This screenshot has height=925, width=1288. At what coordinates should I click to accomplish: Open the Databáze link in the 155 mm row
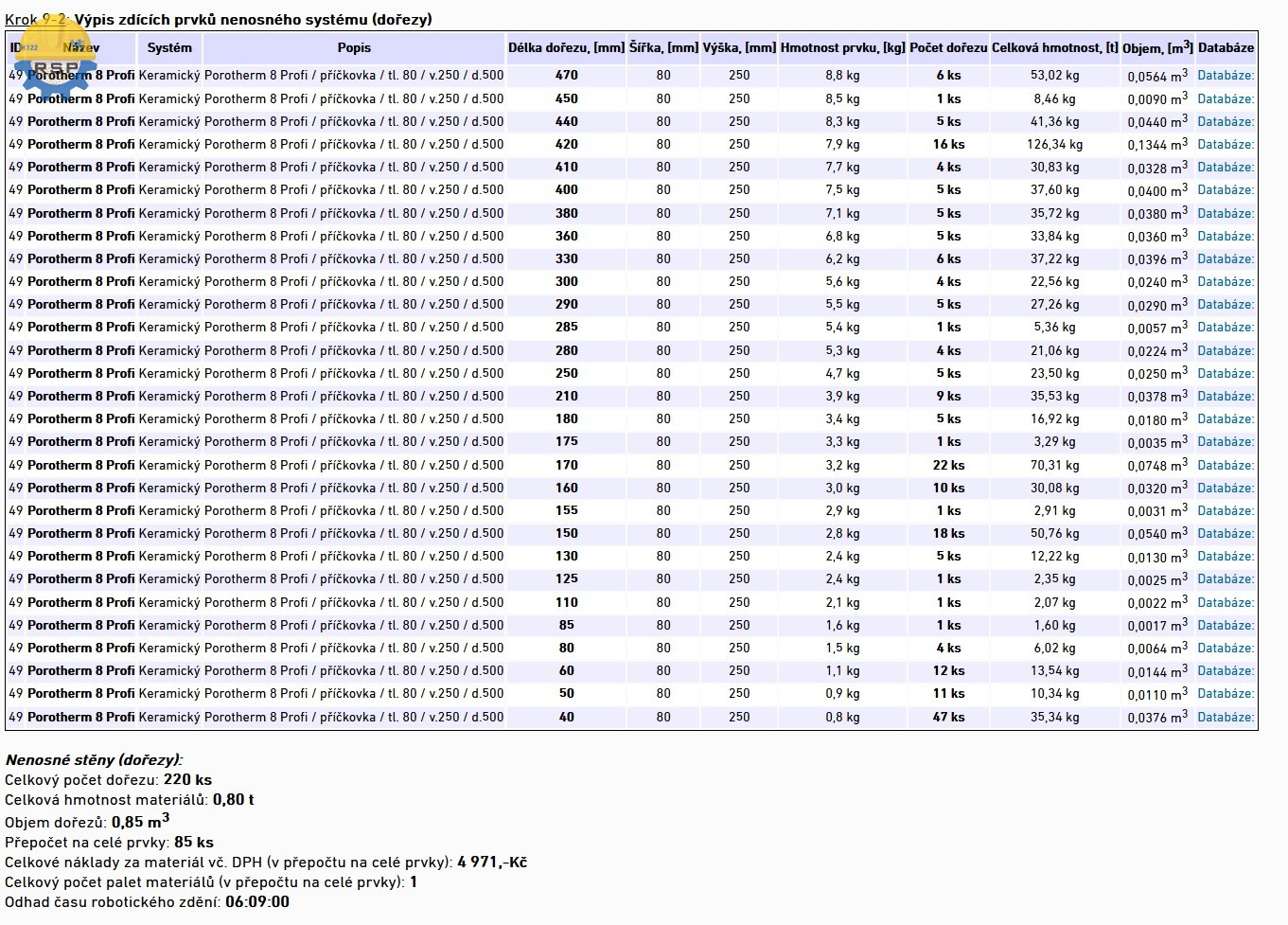[x=1226, y=510]
